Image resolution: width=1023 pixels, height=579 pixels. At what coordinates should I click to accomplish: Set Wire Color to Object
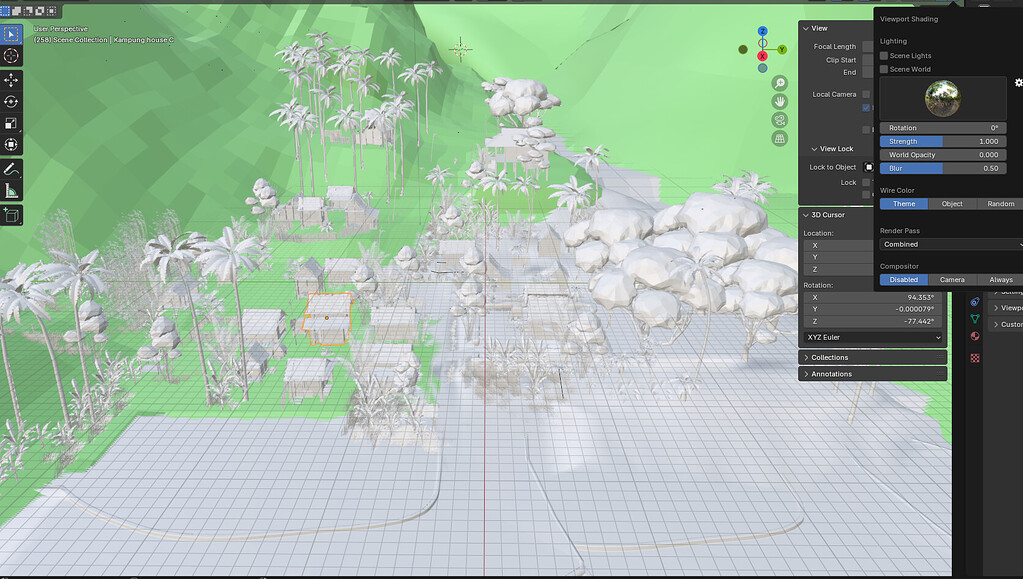pos(952,204)
